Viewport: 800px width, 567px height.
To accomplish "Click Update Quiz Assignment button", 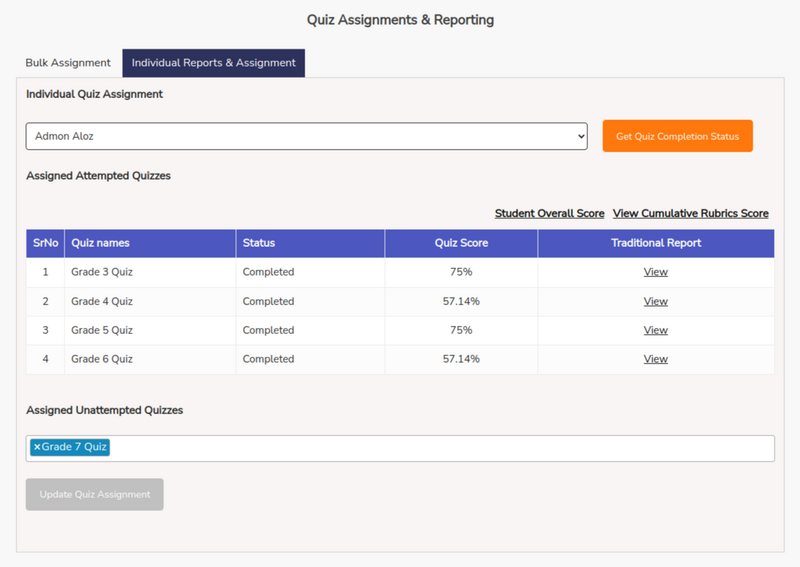I will 95,494.
